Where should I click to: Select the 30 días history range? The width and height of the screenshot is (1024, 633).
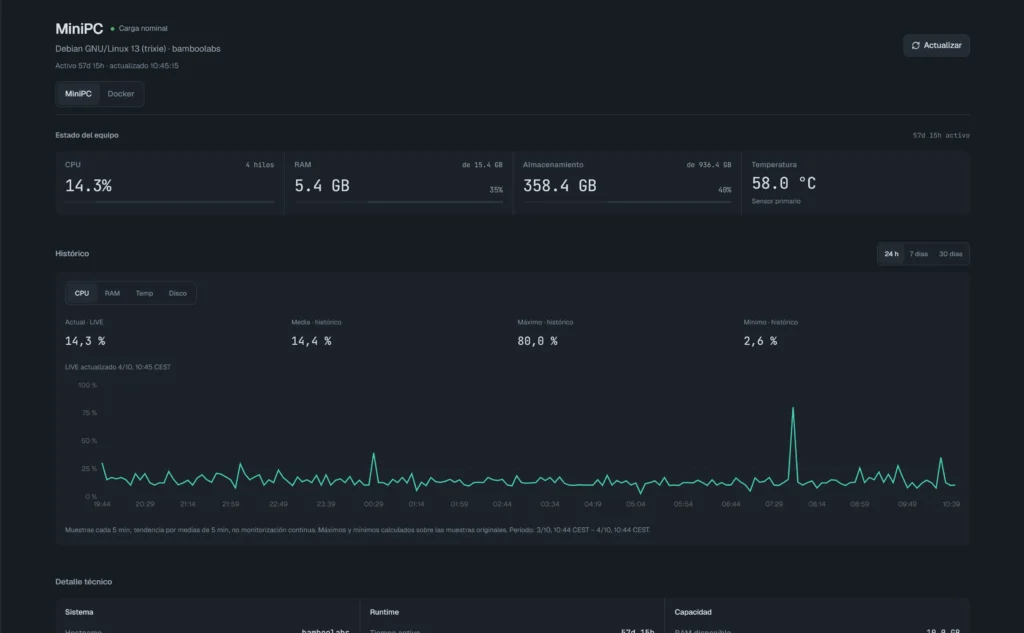coord(950,254)
